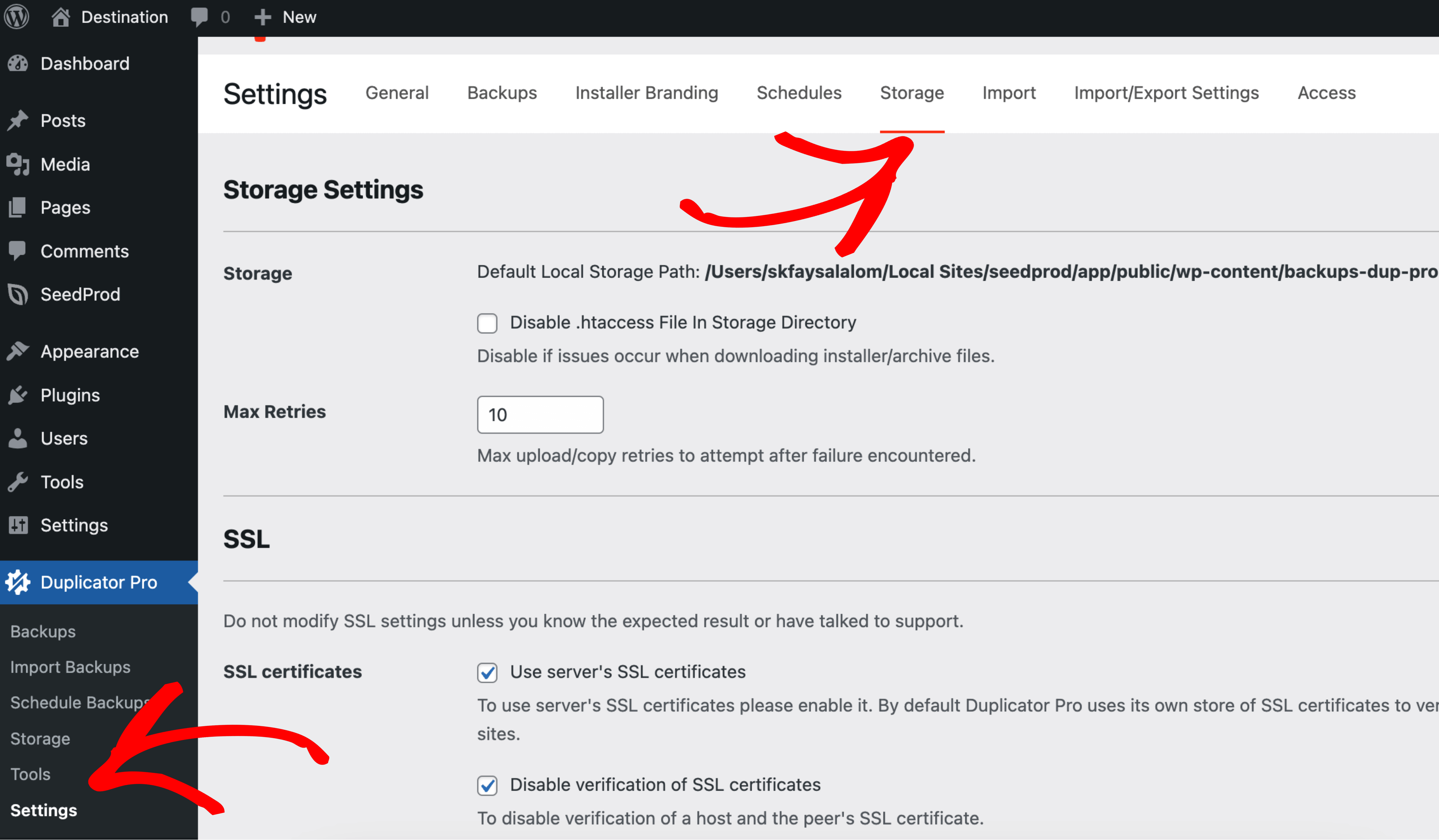Open the General settings tab
The image size is (1439, 840).
click(x=397, y=93)
